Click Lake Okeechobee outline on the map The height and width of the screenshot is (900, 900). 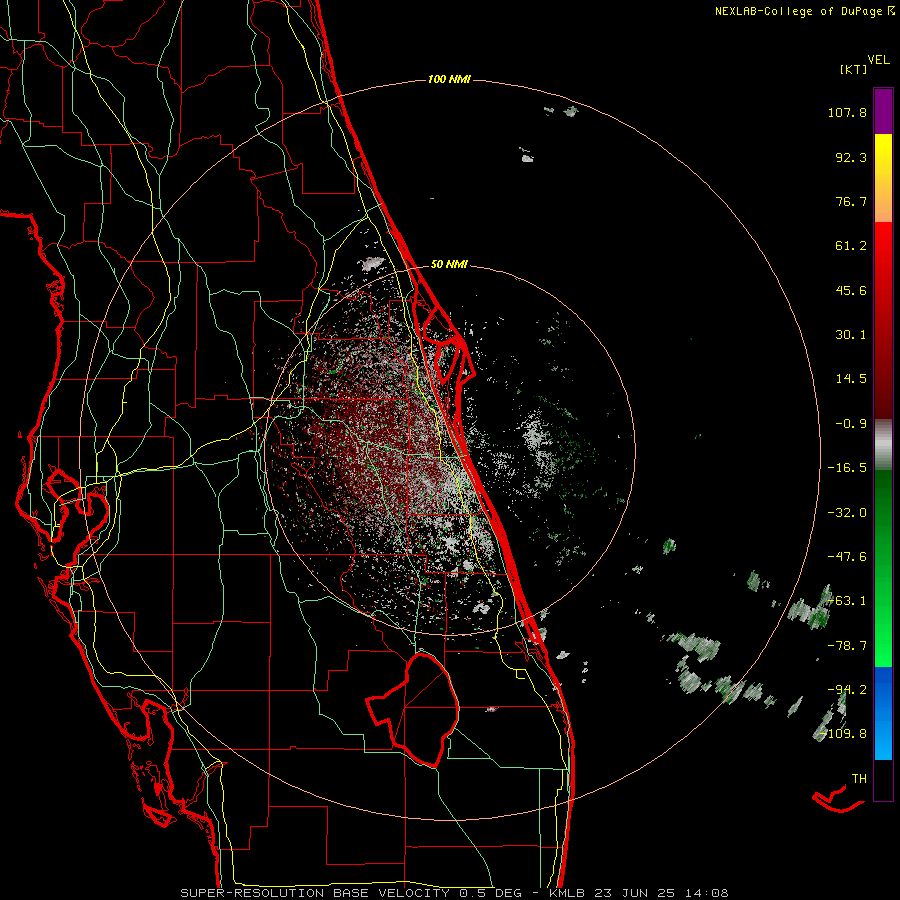413,710
